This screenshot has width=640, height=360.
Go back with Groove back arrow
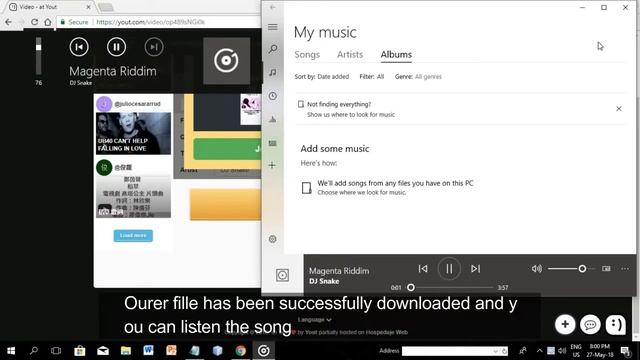[x=273, y=7]
